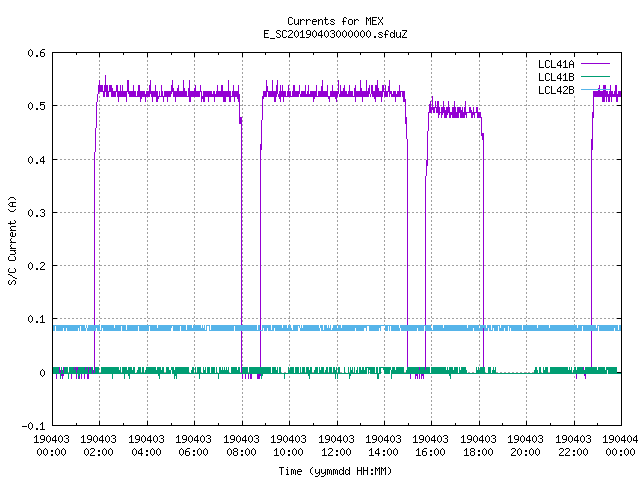Click the 18:00 x-axis time label
Screen dimensions: 640x480
478,452
